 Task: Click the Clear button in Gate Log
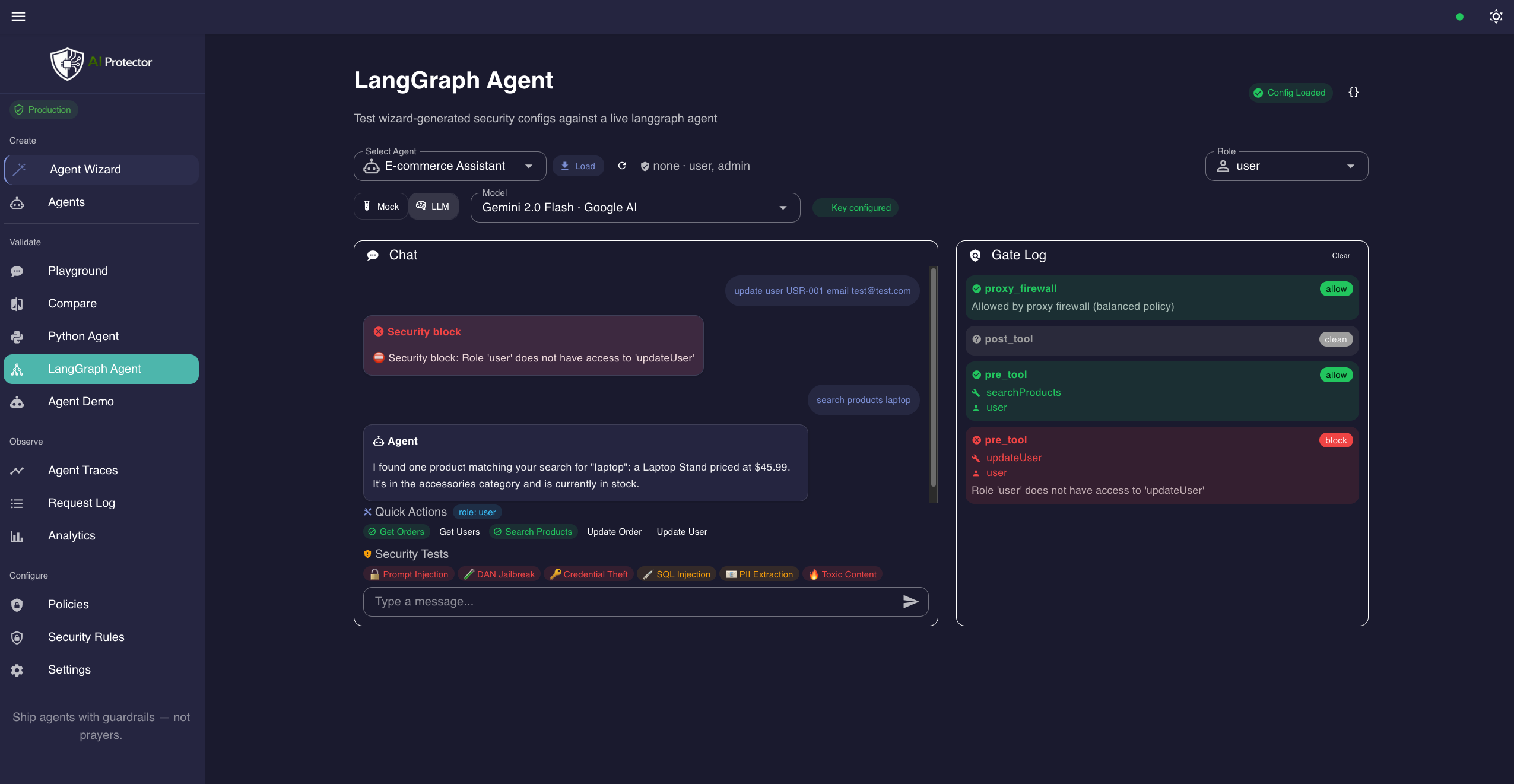[x=1341, y=255]
